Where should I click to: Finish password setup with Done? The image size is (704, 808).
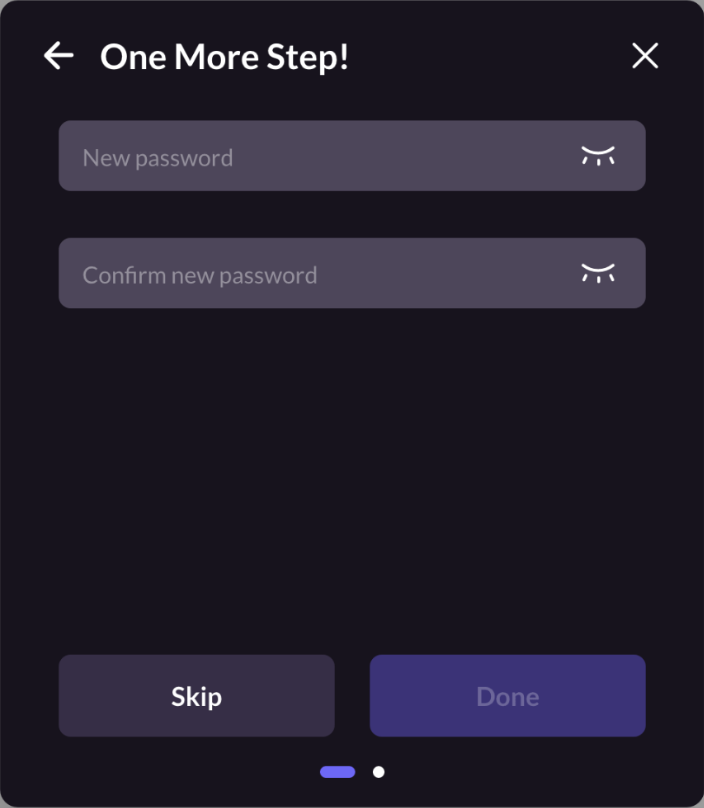[x=507, y=696]
